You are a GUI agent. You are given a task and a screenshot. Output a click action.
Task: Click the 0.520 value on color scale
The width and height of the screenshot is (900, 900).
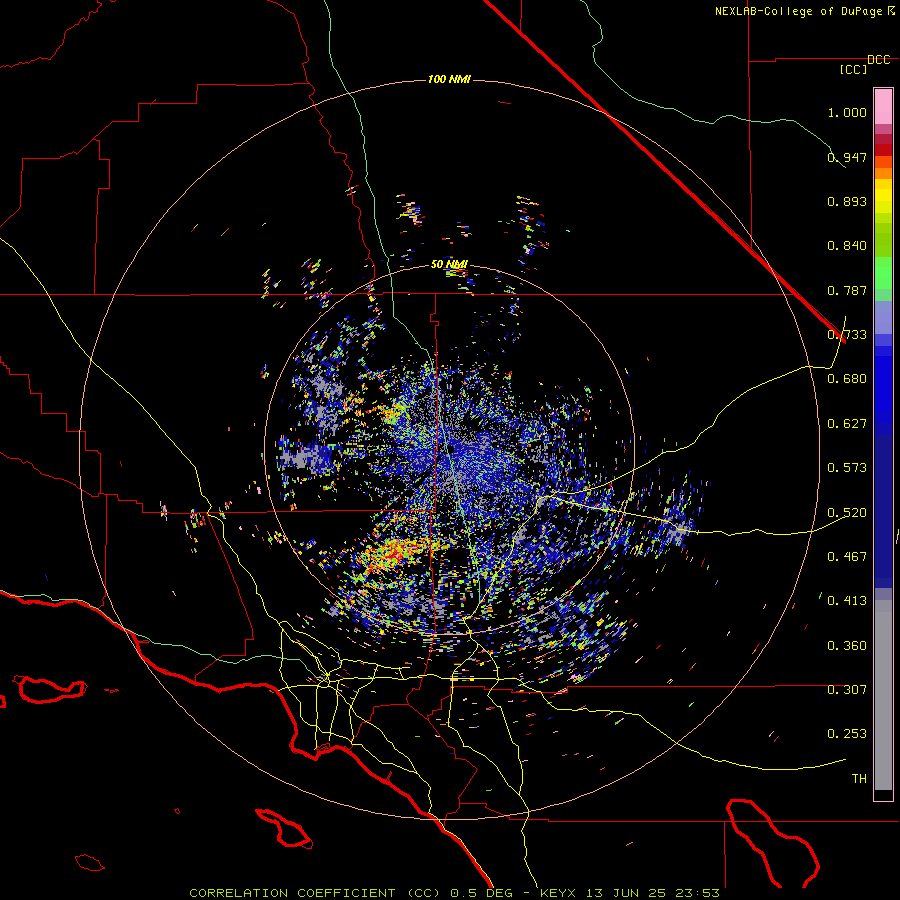coord(847,513)
